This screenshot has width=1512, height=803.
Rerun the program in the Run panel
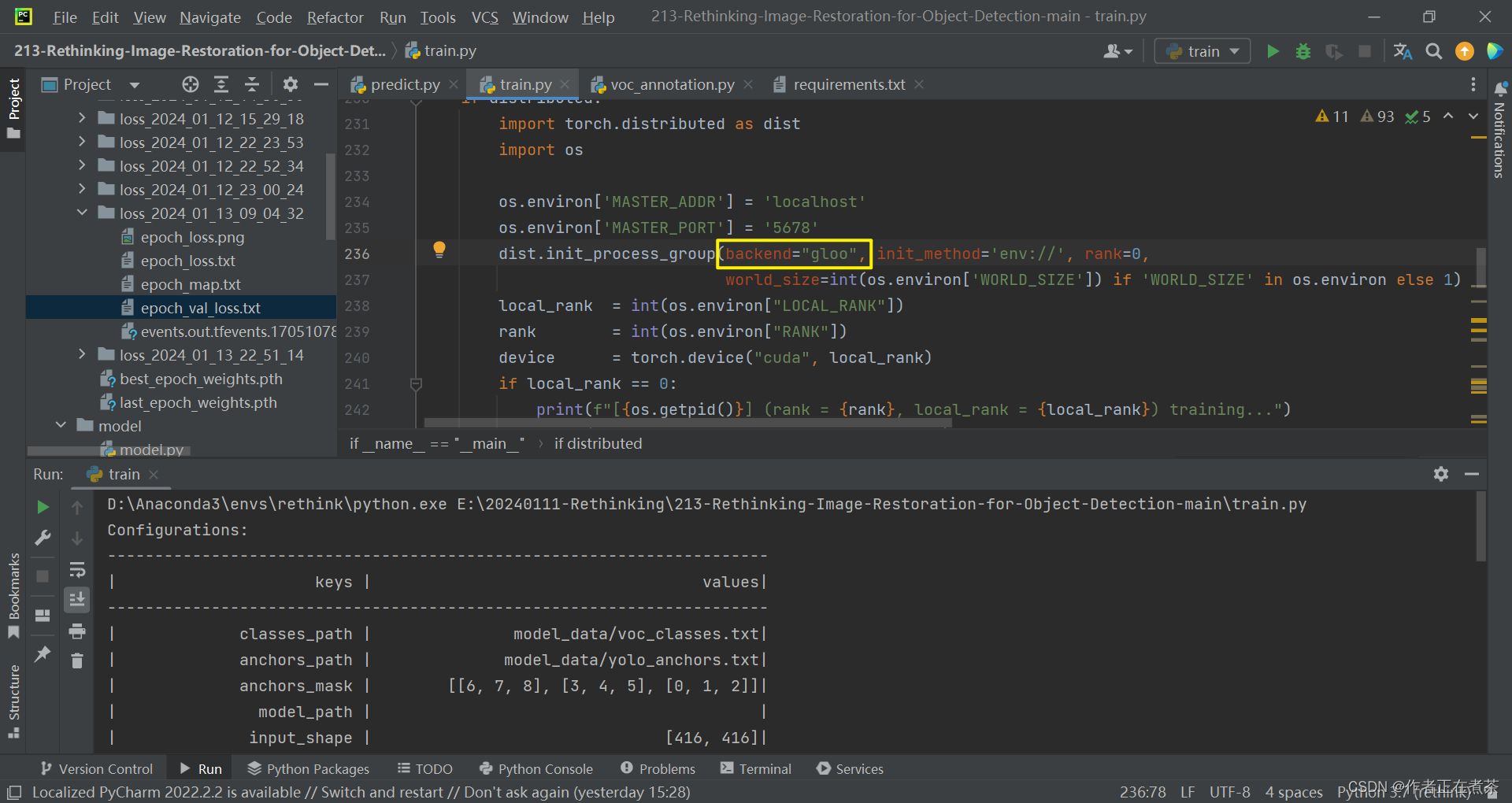(x=43, y=506)
